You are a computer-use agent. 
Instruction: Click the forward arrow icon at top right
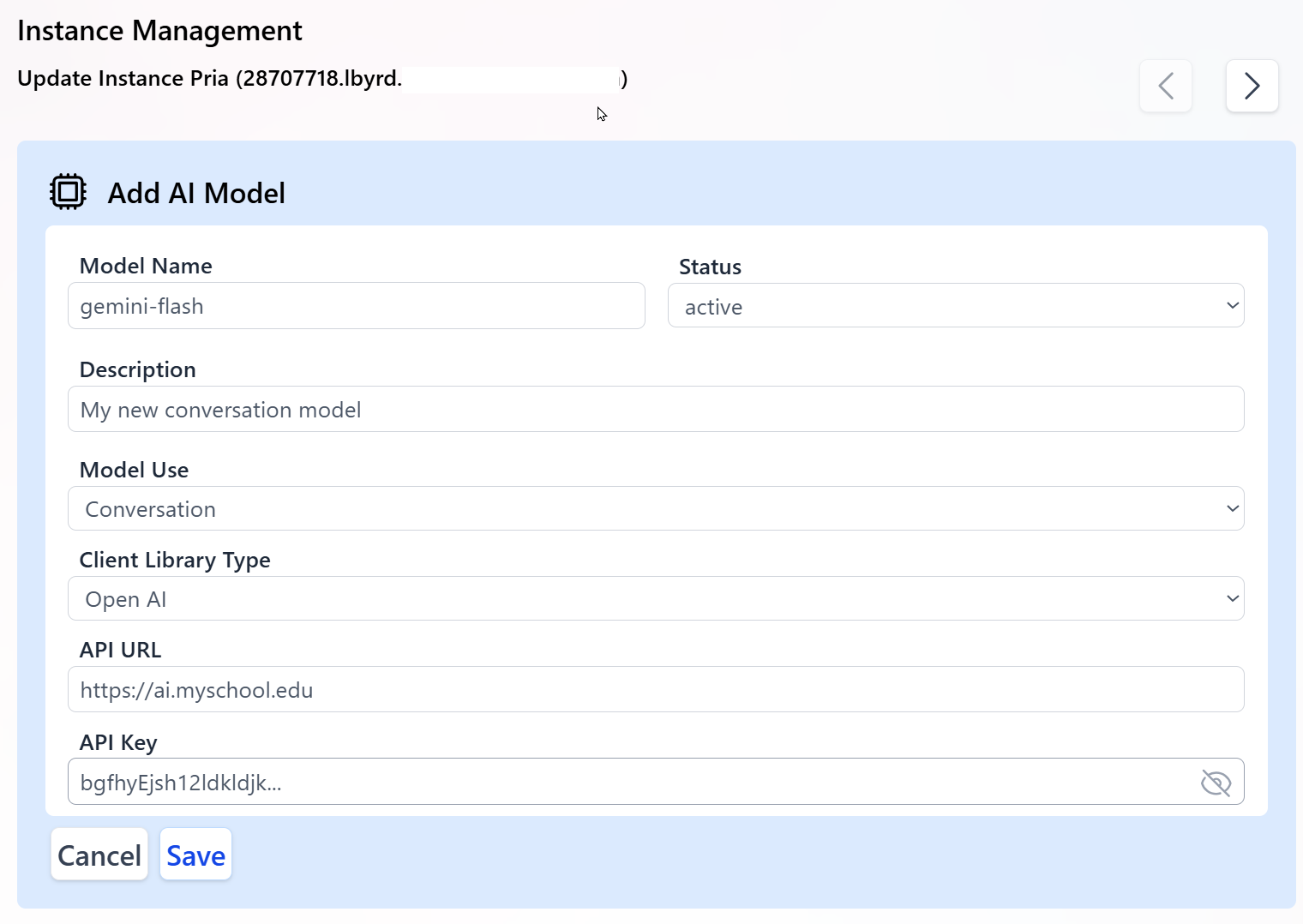click(x=1252, y=86)
